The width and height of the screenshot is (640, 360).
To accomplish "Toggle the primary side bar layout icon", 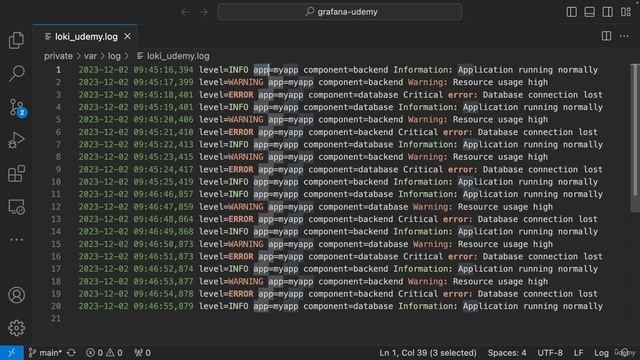I will [x=571, y=12].
